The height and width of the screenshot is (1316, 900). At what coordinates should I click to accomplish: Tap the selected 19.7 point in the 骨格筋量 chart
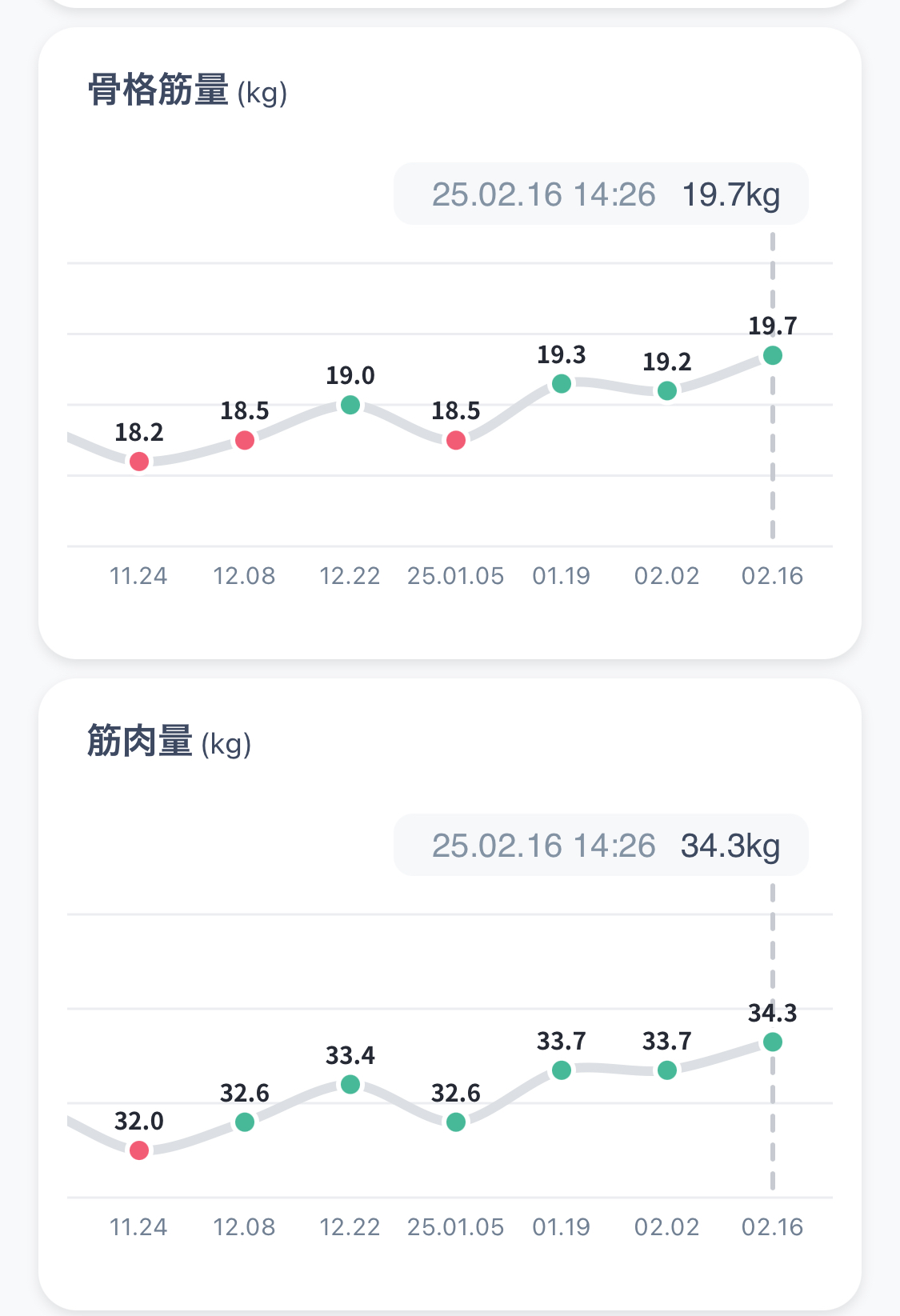pos(773,355)
